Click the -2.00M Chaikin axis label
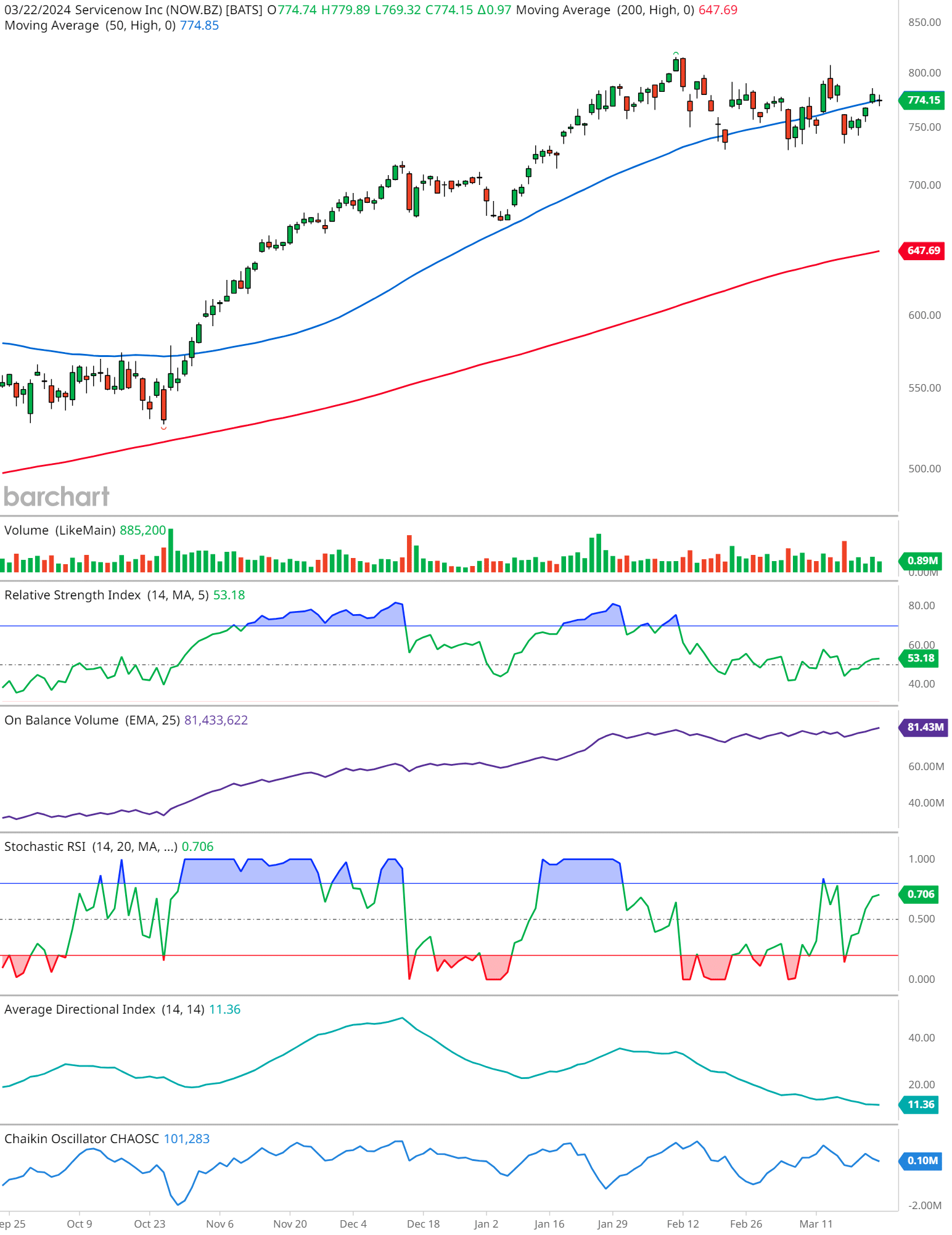Viewport: 952px width, 1235px height. point(924,1205)
